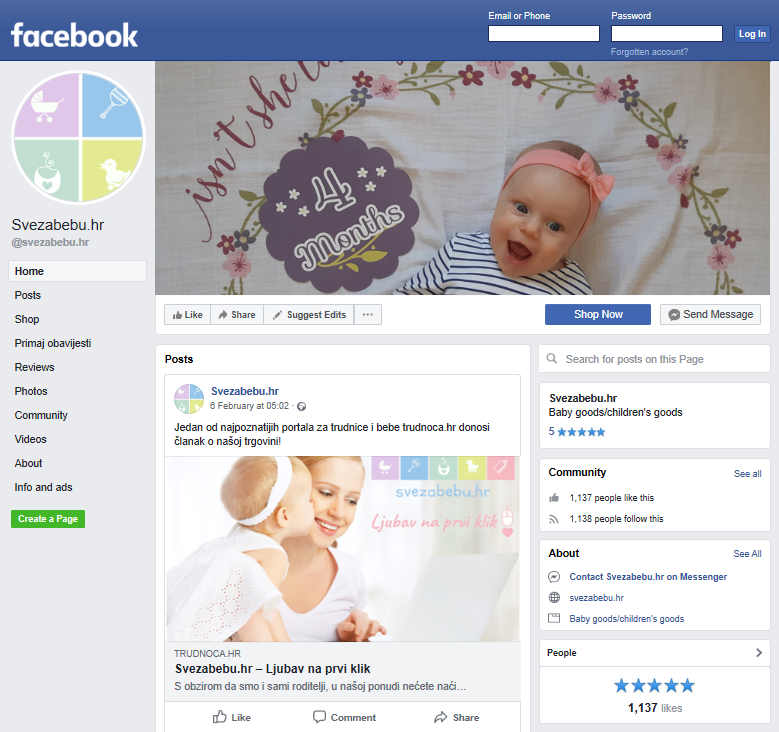This screenshot has height=732, width=779.
Task: Go to the Posts sidebar item
Action: pos(28,295)
